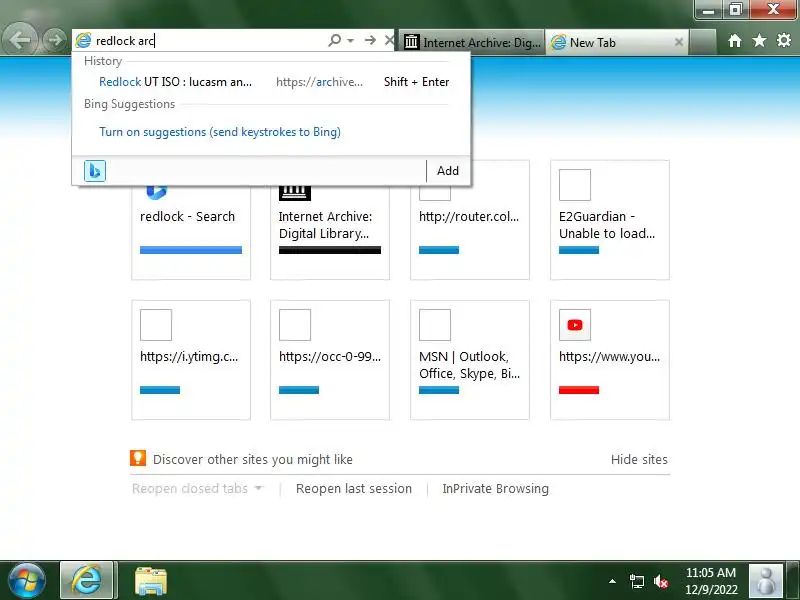Click the orange lightbulb discover icon
This screenshot has width=800, height=600.
pyautogui.click(x=138, y=458)
